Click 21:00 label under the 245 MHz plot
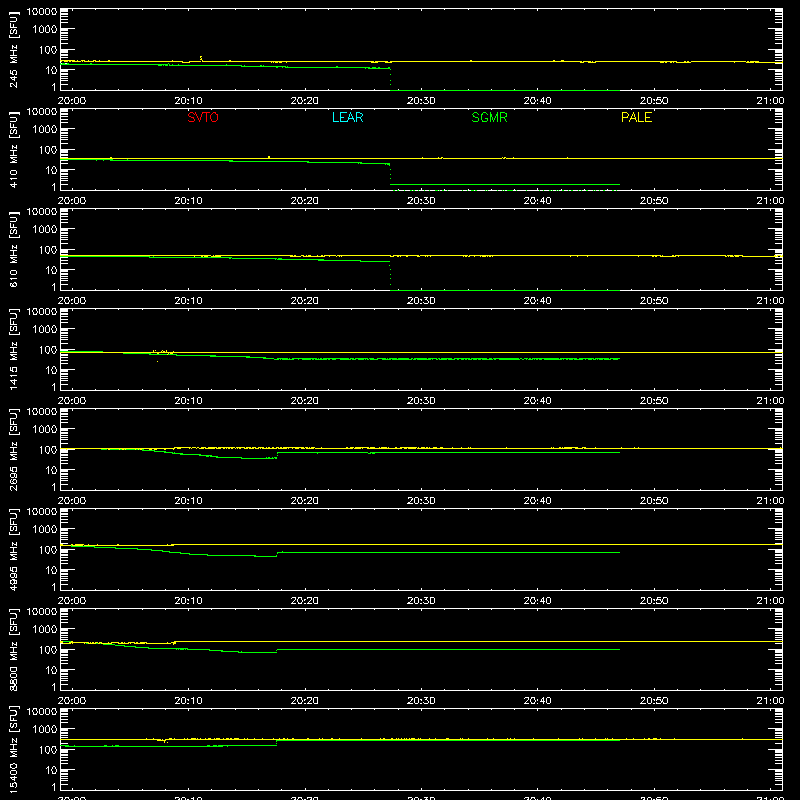 coord(770,101)
